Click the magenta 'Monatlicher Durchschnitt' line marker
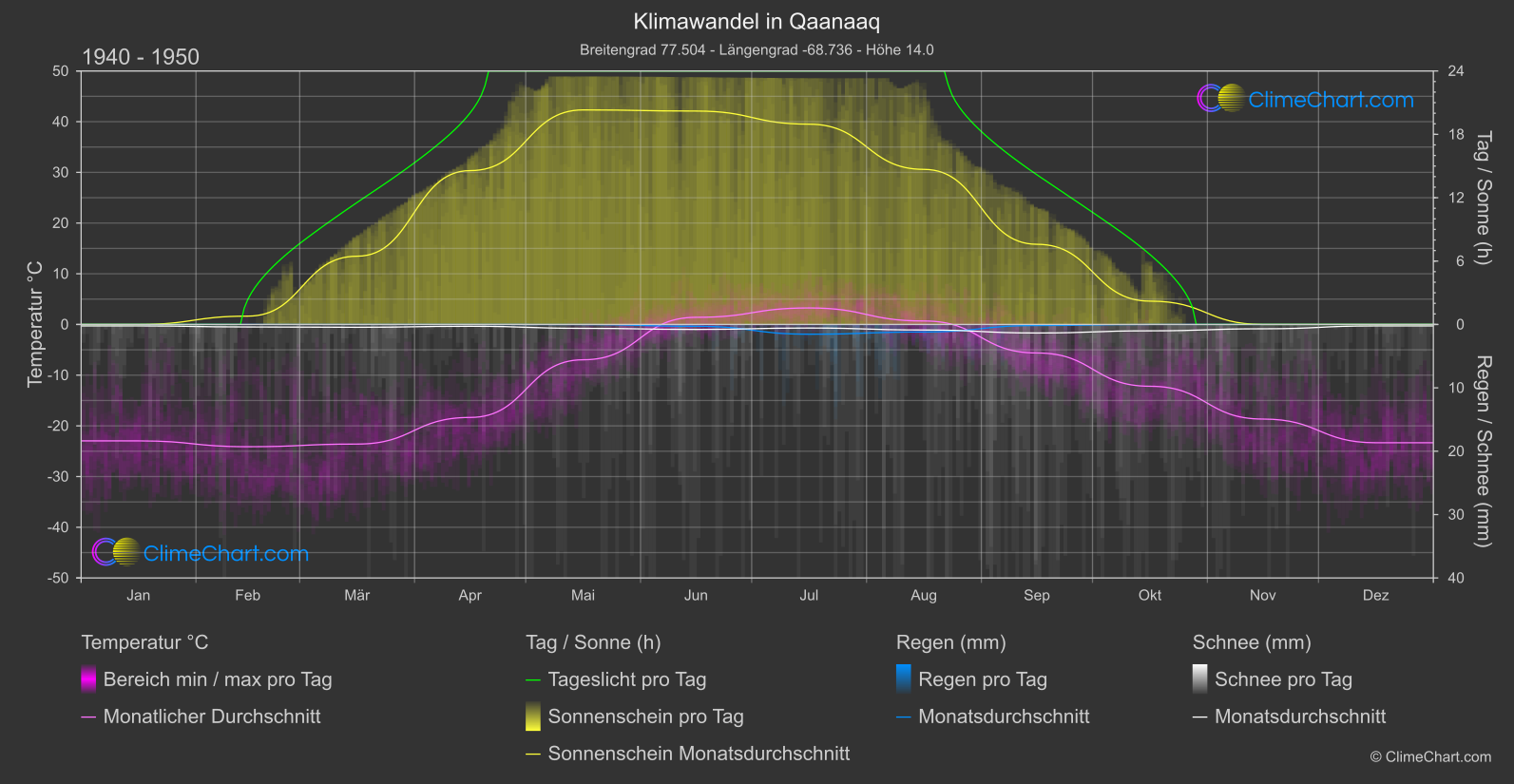The height and width of the screenshot is (784, 1514). pyautogui.click(x=88, y=717)
